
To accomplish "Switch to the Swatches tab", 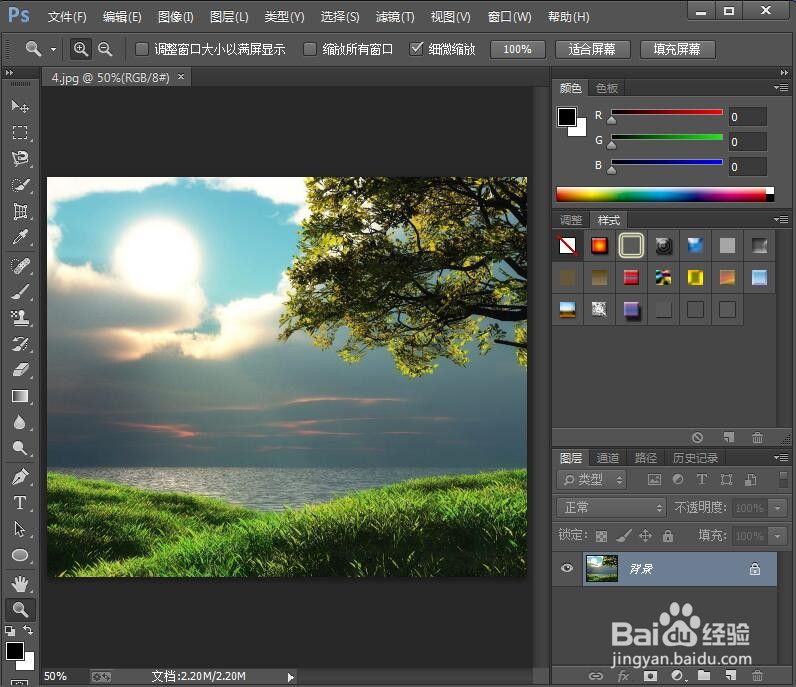I will click(607, 88).
